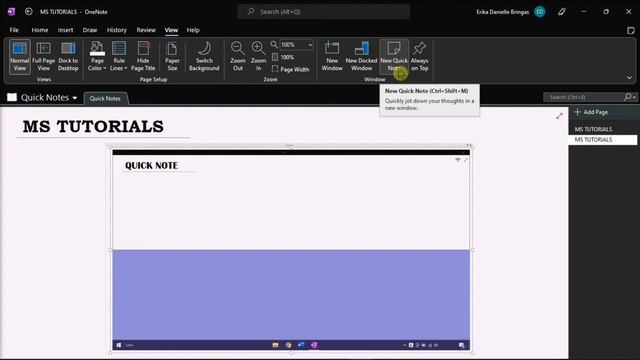
Task: Switch to Insert tab
Action: coord(65,30)
